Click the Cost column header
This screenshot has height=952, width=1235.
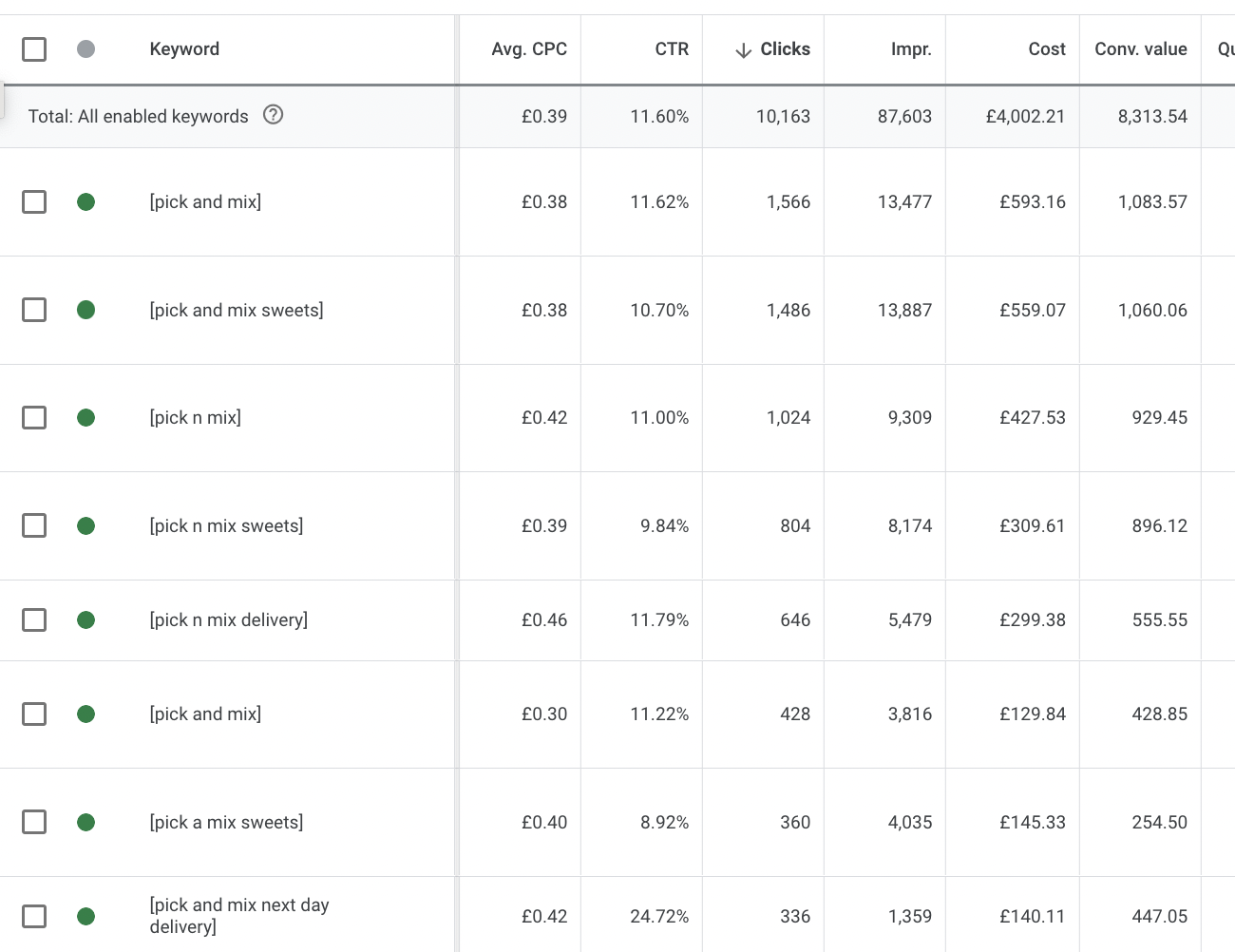1046,49
